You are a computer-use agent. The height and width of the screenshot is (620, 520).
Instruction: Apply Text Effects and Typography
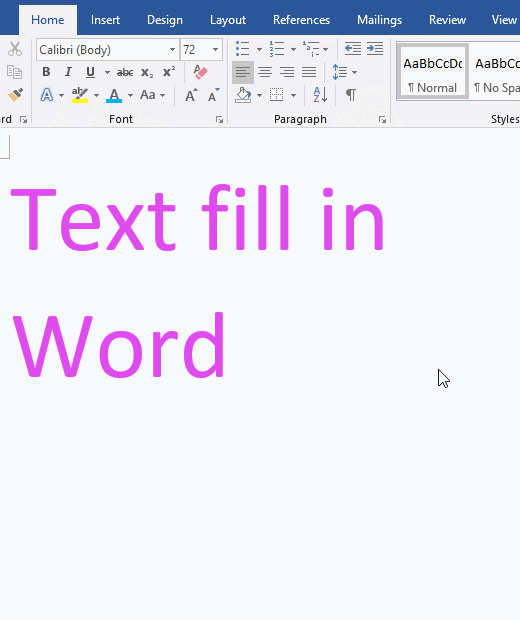click(47, 95)
